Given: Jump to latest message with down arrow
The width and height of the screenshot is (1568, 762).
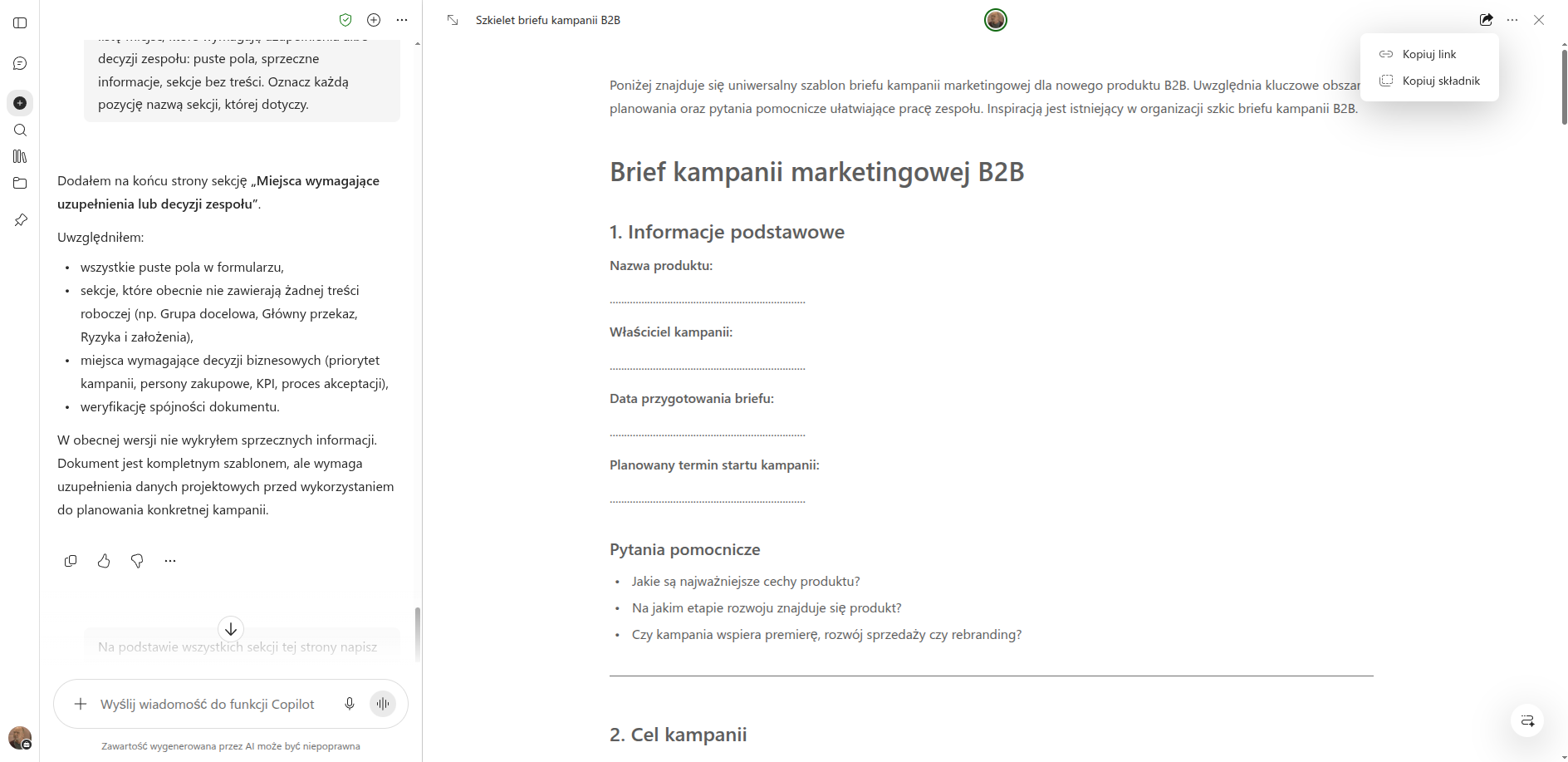Looking at the screenshot, I should (x=231, y=629).
